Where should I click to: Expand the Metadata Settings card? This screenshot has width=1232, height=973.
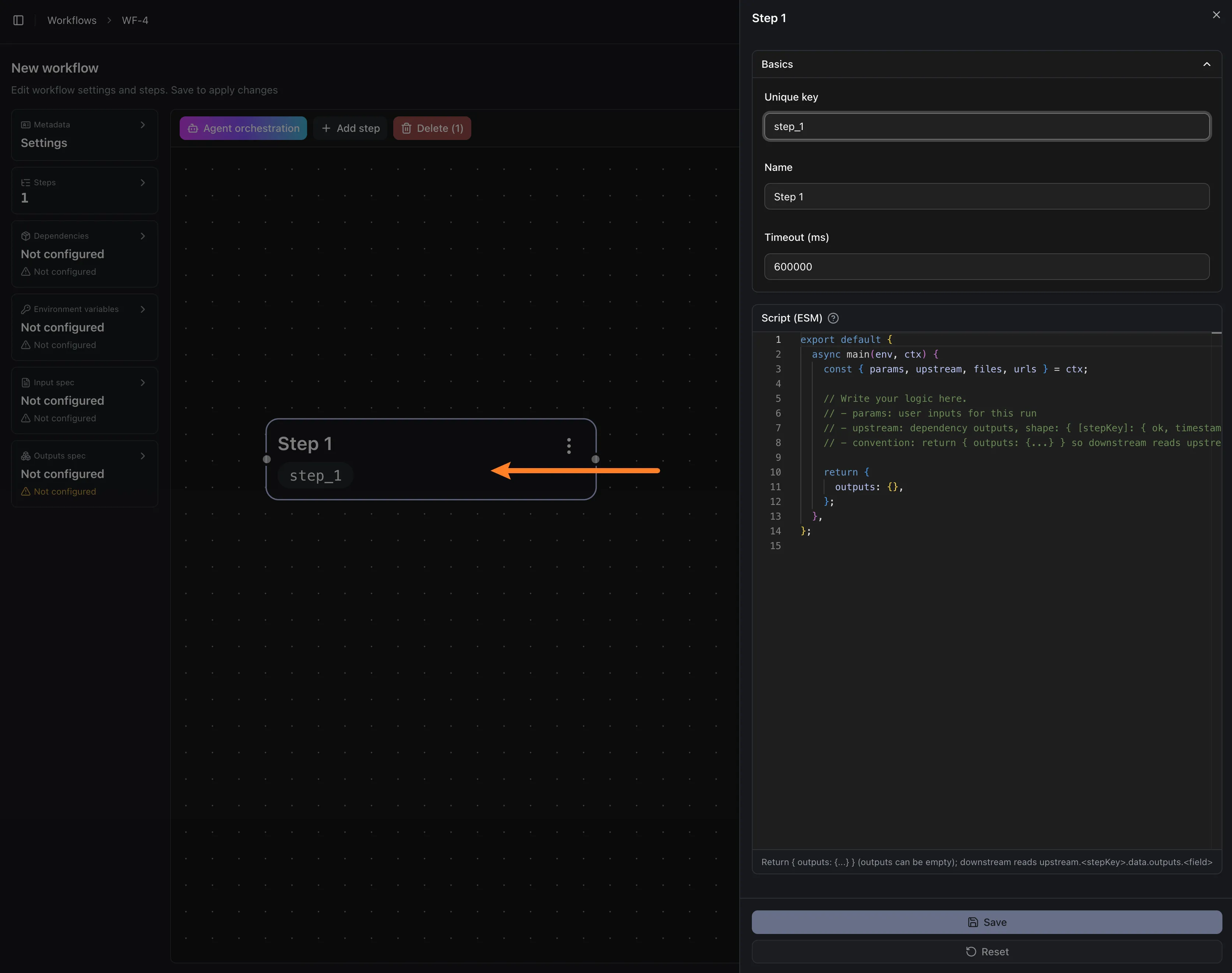[x=84, y=135]
